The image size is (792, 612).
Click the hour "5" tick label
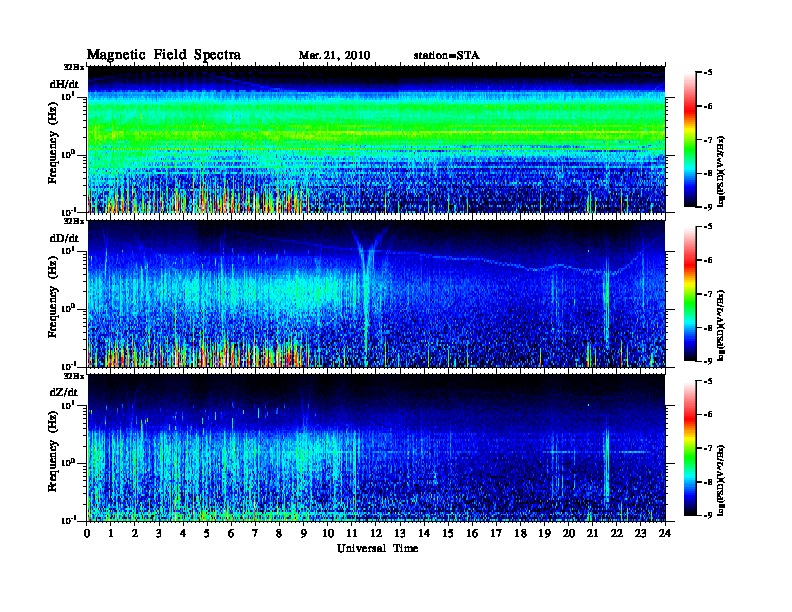[x=207, y=533]
